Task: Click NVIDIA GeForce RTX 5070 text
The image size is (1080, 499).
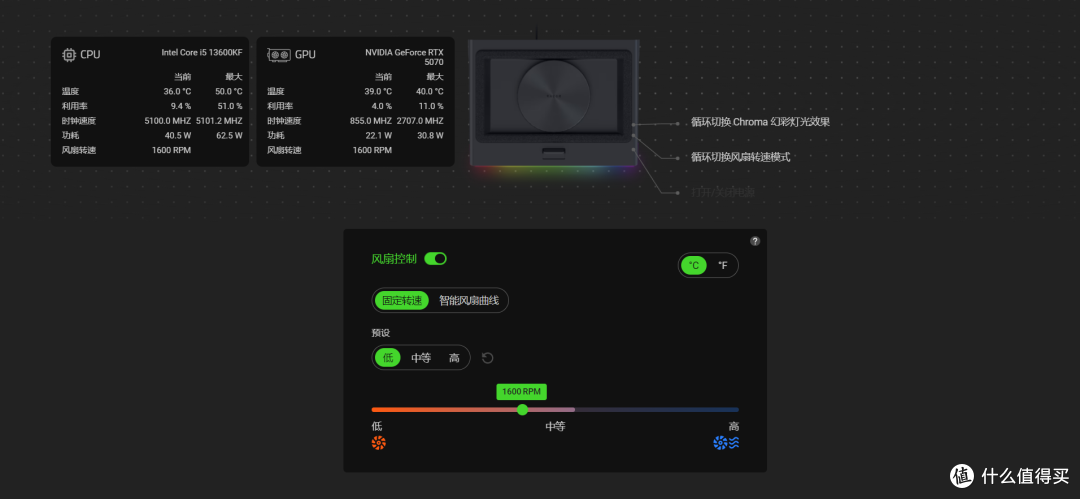Action: pos(405,57)
